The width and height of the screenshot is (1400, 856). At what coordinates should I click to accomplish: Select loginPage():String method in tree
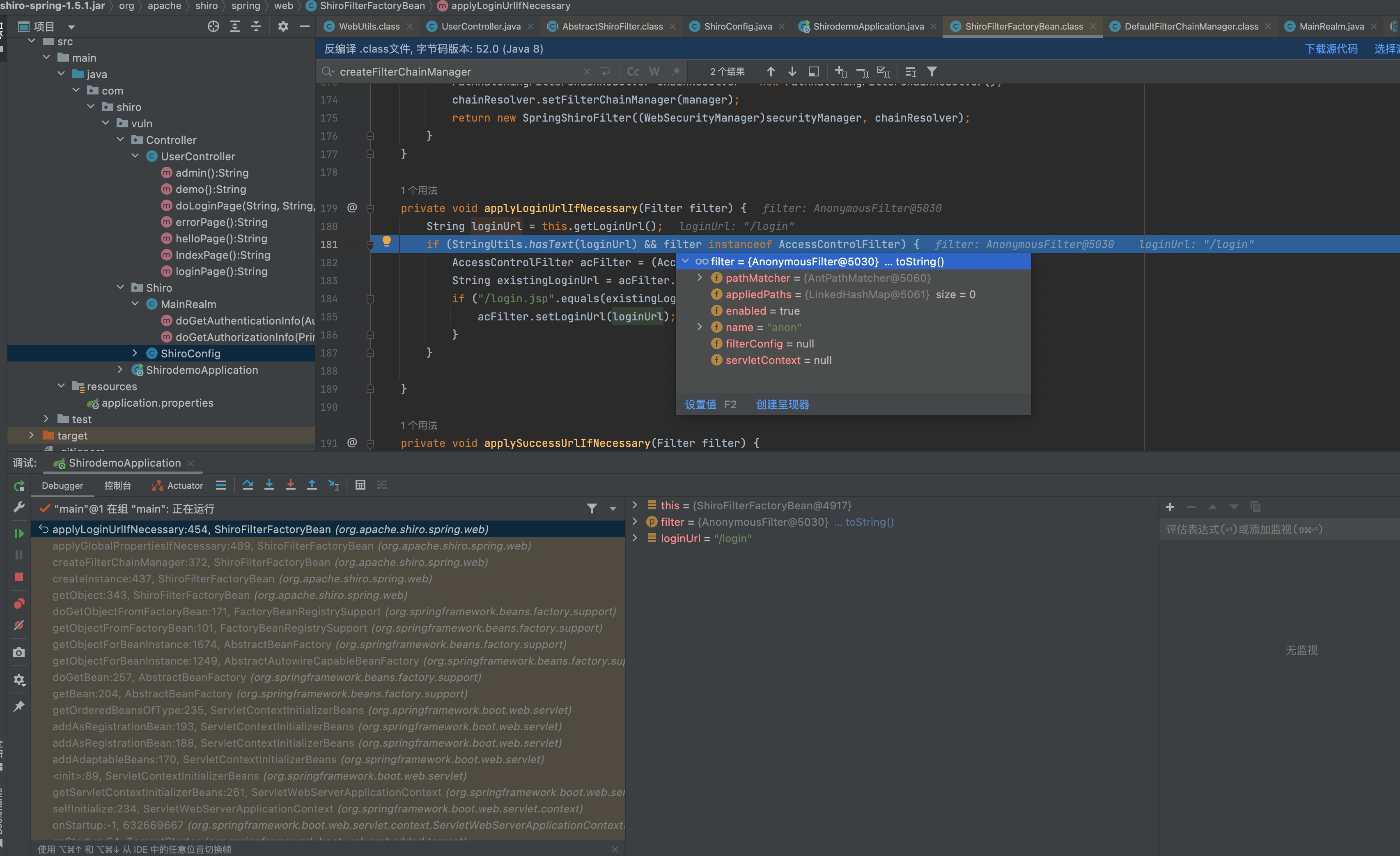point(221,271)
